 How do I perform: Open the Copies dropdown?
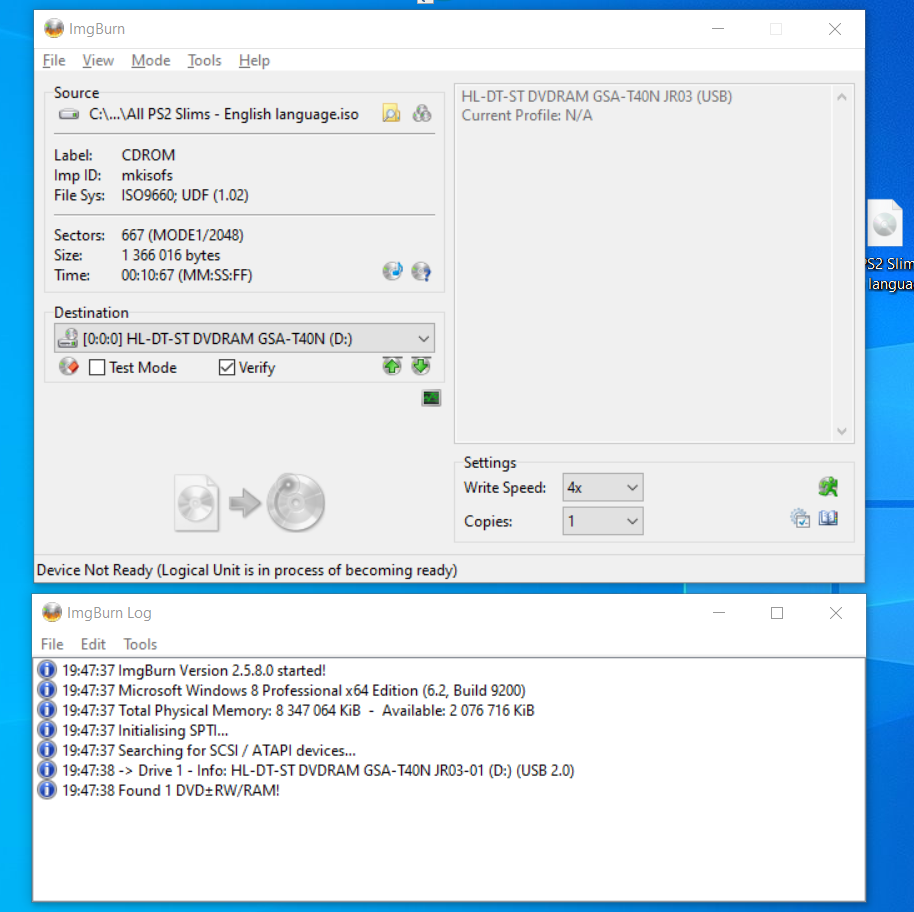pos(603,521)
